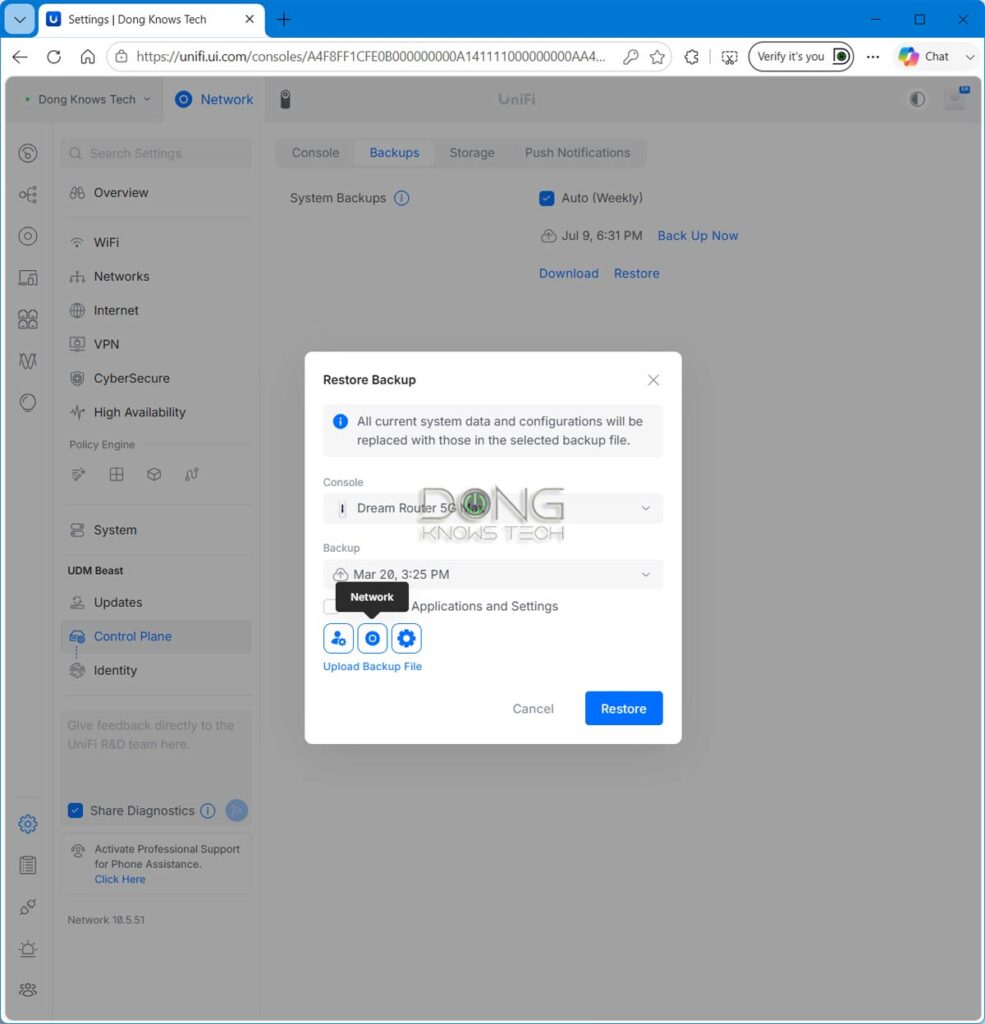The image size is (985, 1024).
Task: Open CyberSecure settings in sidebar
Action: point(157,378)
